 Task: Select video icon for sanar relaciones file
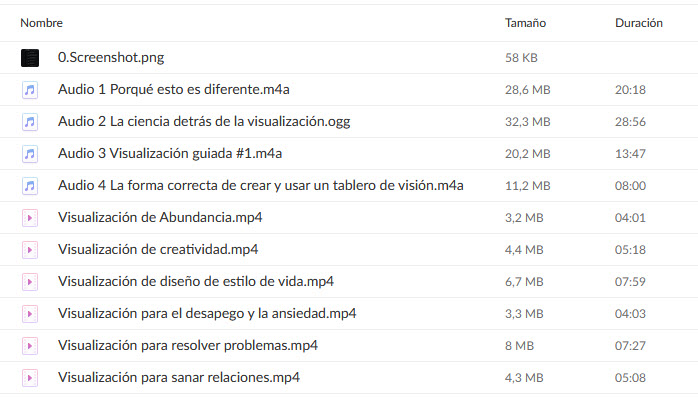pos(30,378)
